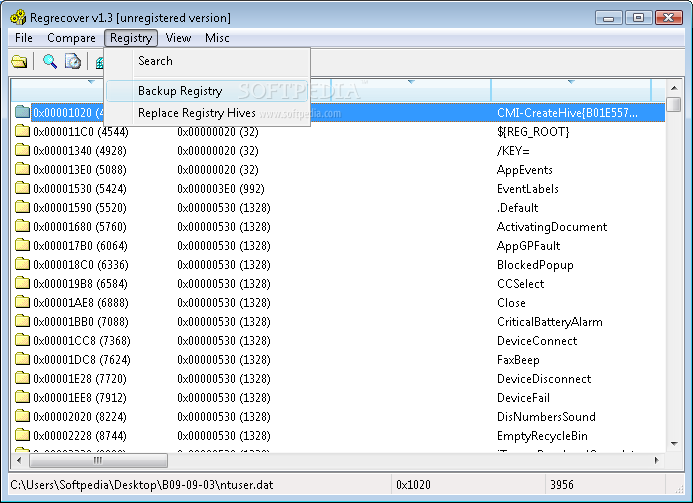The width and height of the screenshot is (693, 503).
Task: Select offset 0x000011C0 (4544)
Action: click(81, 132)
